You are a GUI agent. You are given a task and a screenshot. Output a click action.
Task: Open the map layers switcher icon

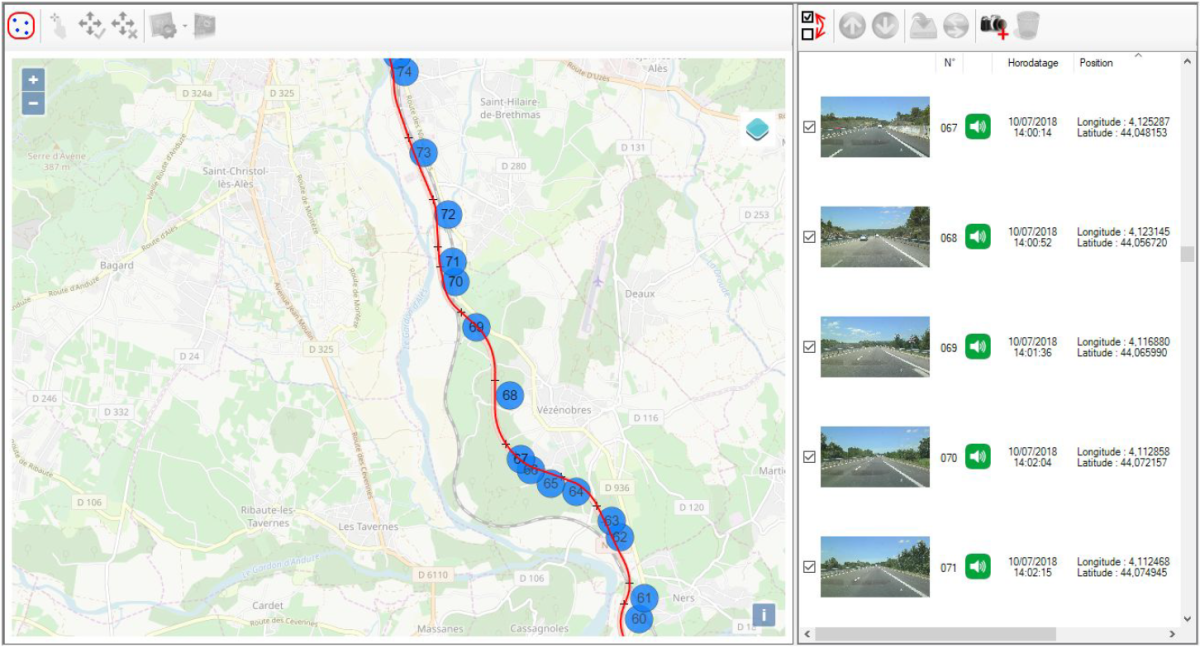tap(759, 130)
